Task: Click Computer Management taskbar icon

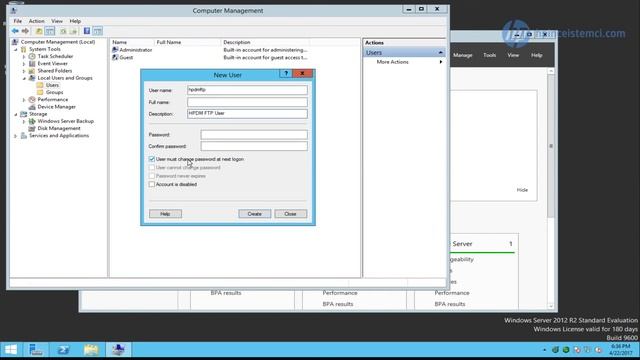Action: pos(118,350)
